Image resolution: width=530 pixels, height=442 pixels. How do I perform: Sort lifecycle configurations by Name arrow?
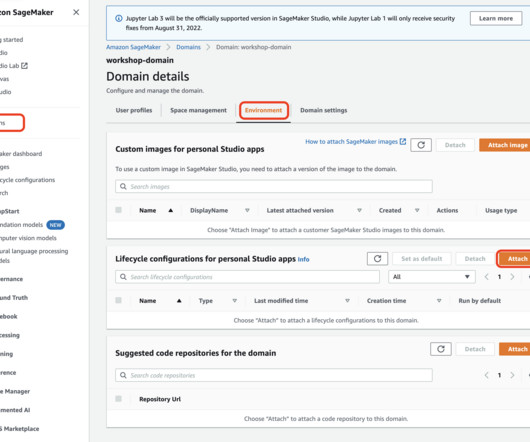click(179, 301)
